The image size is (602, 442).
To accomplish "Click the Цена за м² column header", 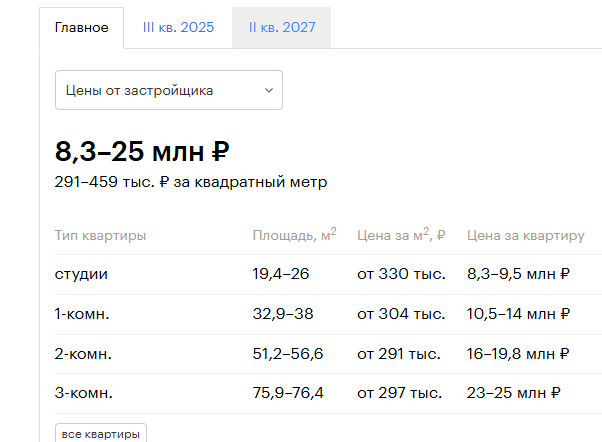I will pos(401,235).
